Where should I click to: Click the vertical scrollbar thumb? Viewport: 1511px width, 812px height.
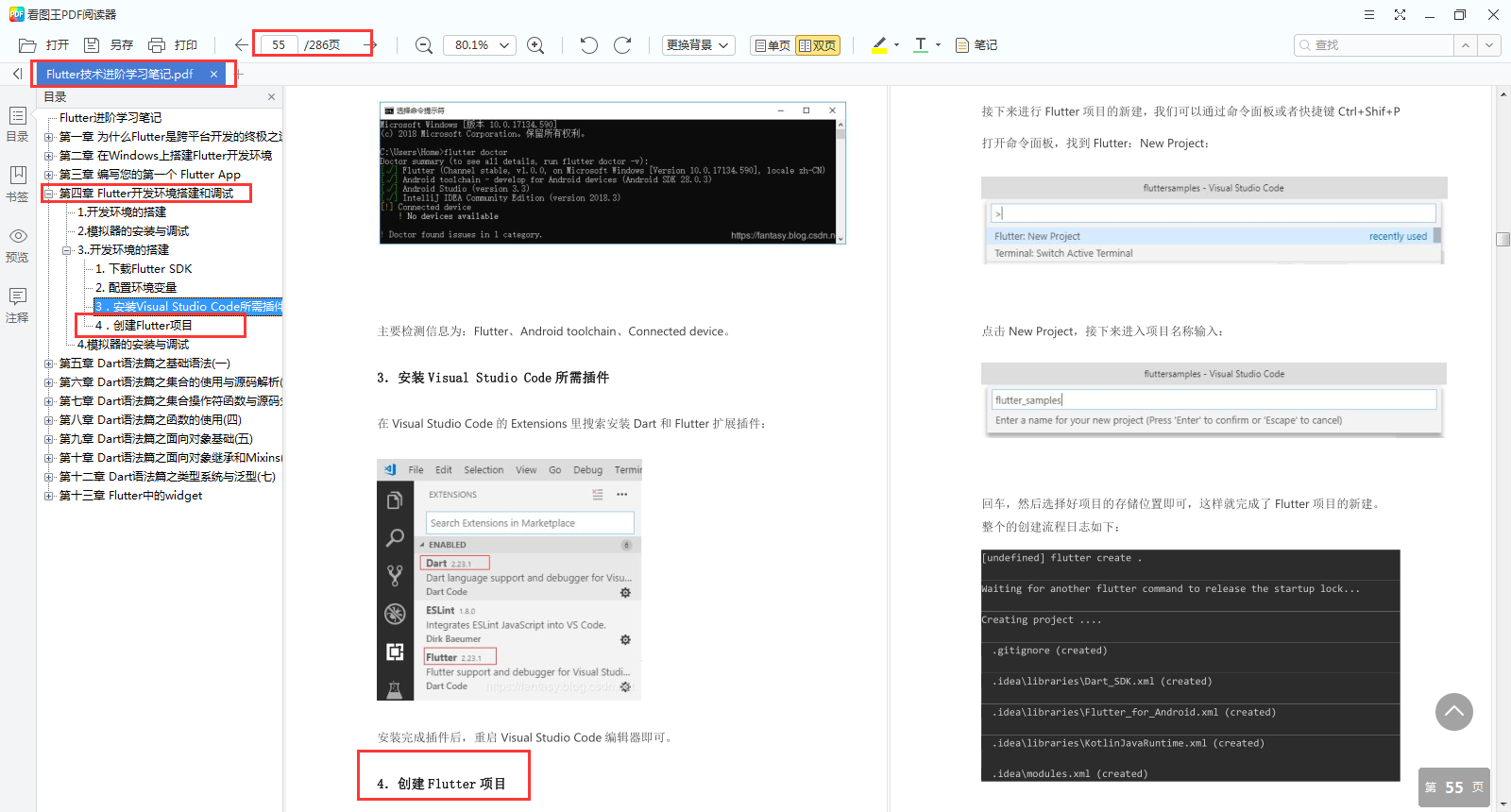tap(1503, 239)
